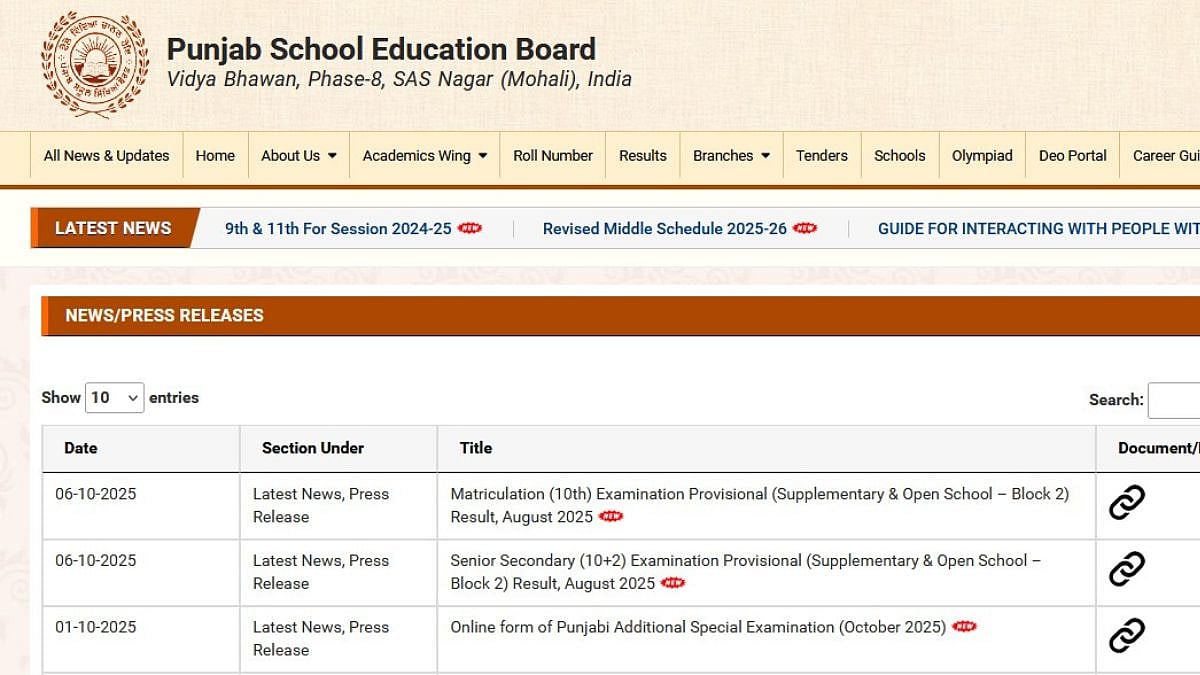
Task: Sort by the Title column header
Action: point(476,448)
